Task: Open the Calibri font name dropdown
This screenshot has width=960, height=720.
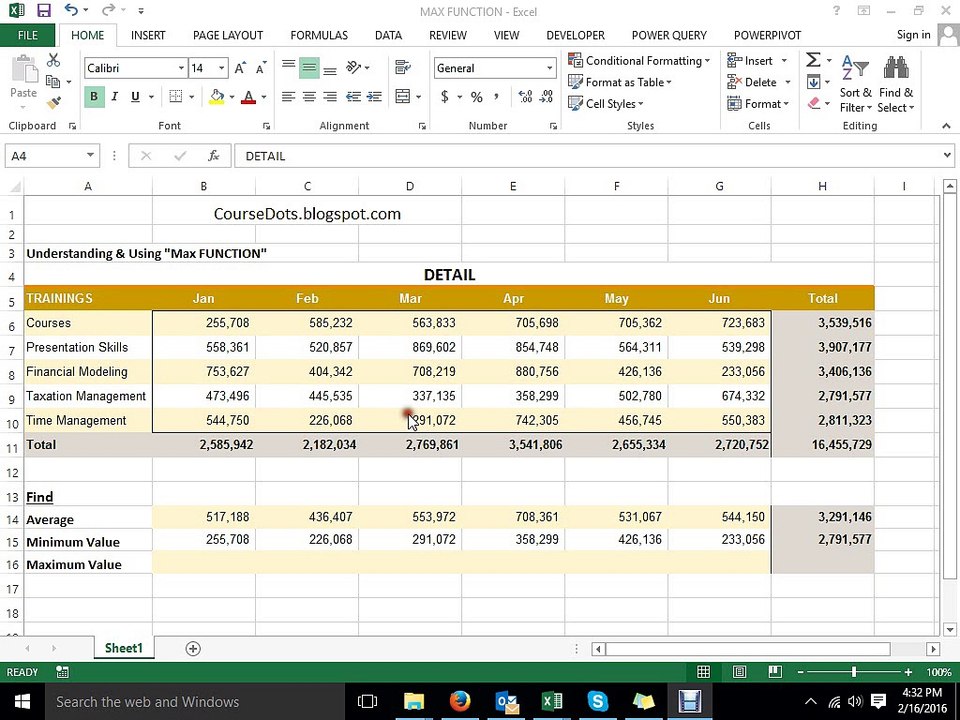Action: (x=181, y=68)
